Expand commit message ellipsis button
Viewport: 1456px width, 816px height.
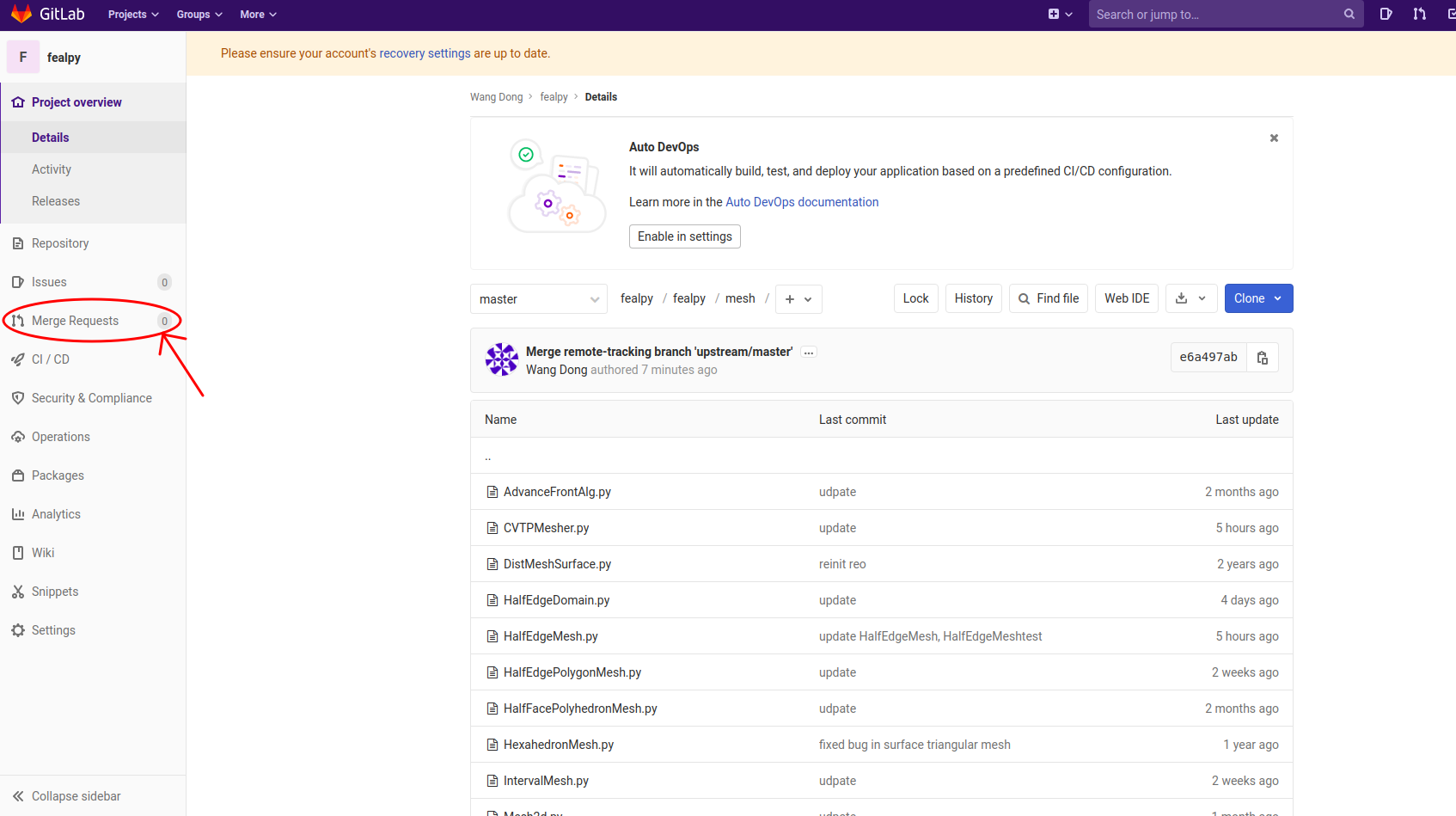[809, 353]
